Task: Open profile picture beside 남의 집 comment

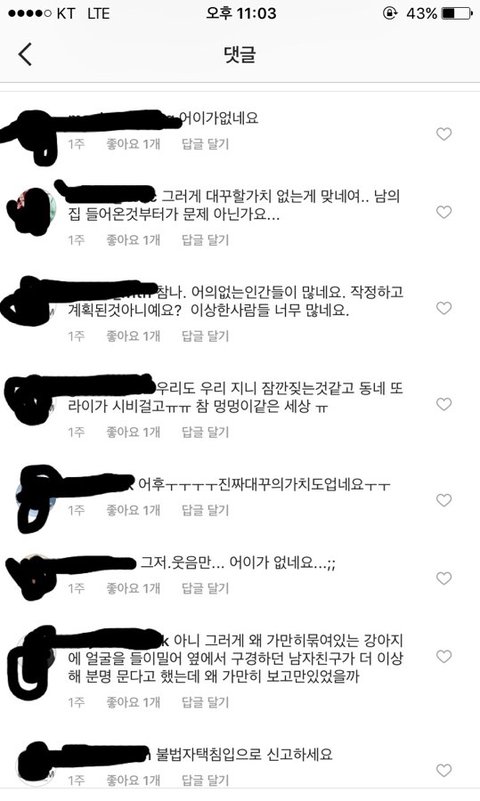Action: [x=34, y=210]
